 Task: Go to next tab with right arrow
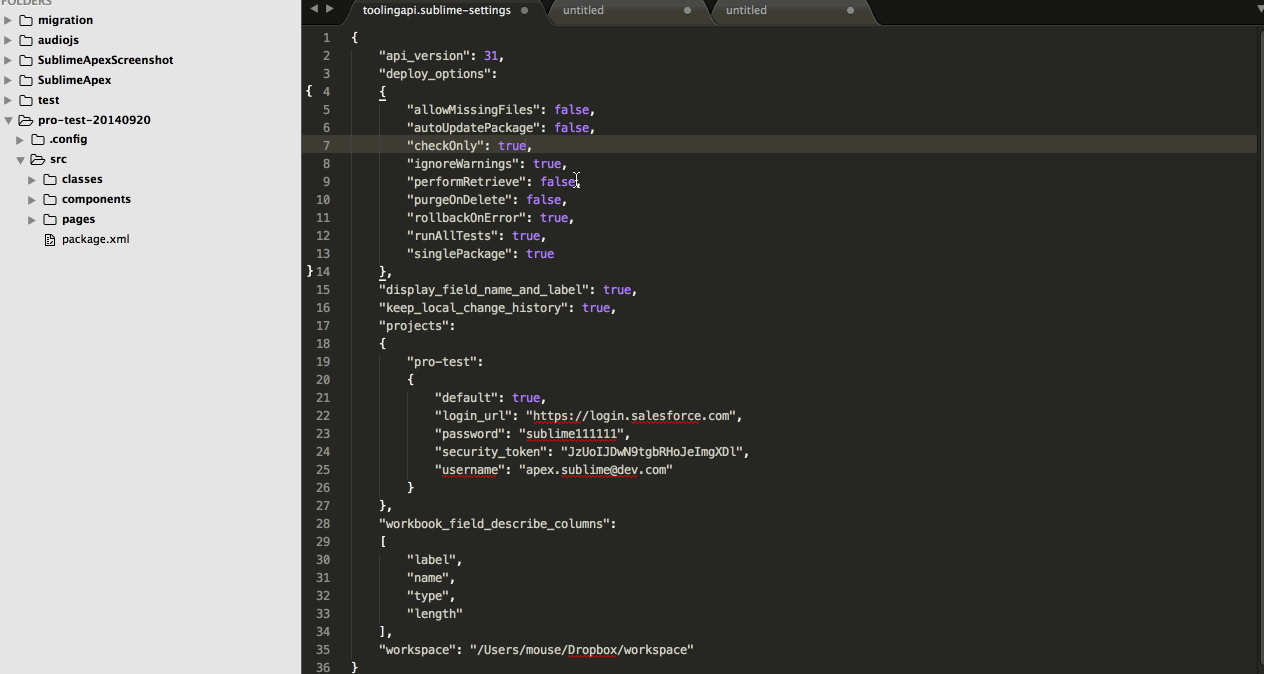[330, 9]
